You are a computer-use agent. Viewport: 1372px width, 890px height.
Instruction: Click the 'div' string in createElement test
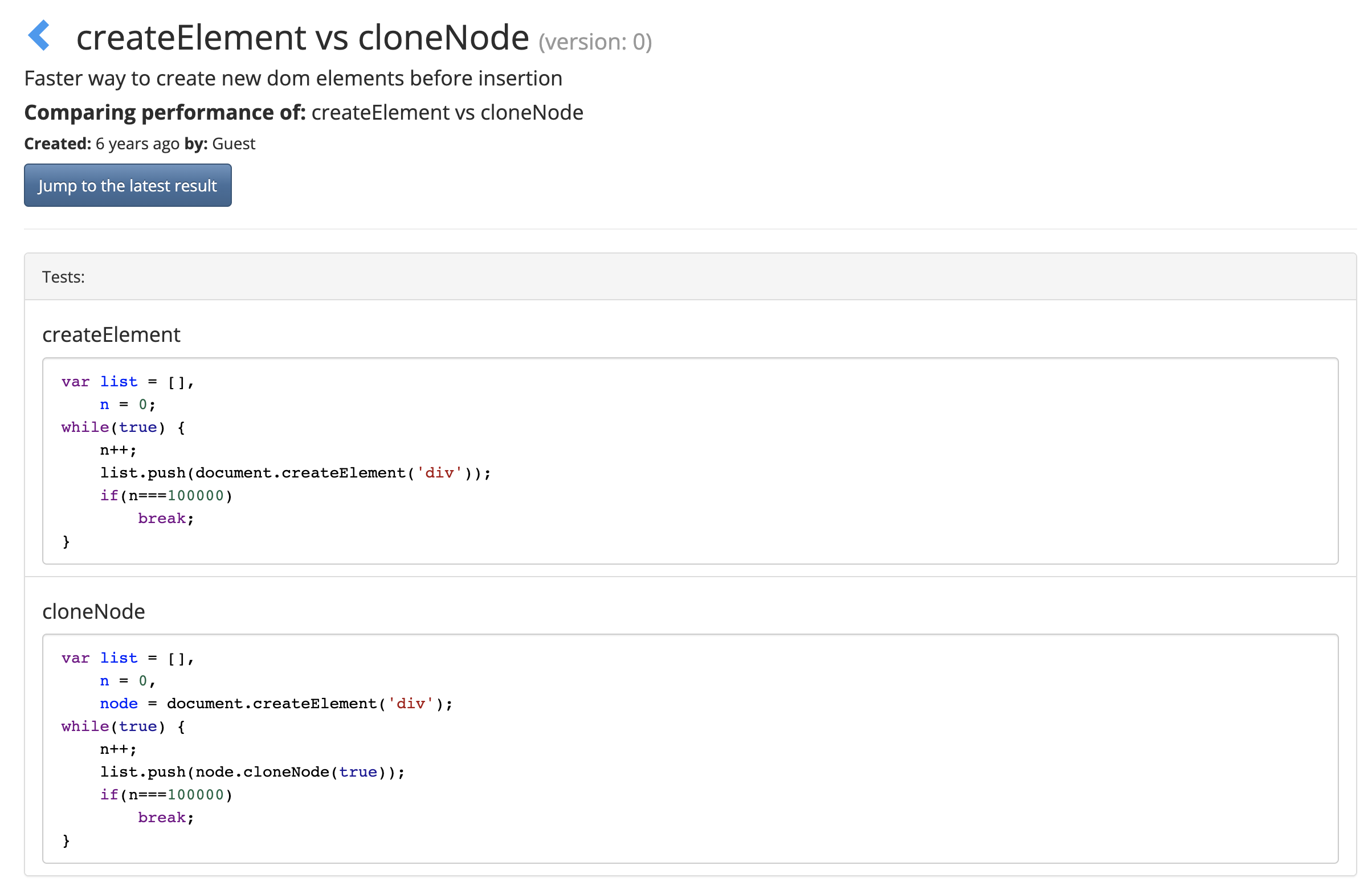point(439,473)
